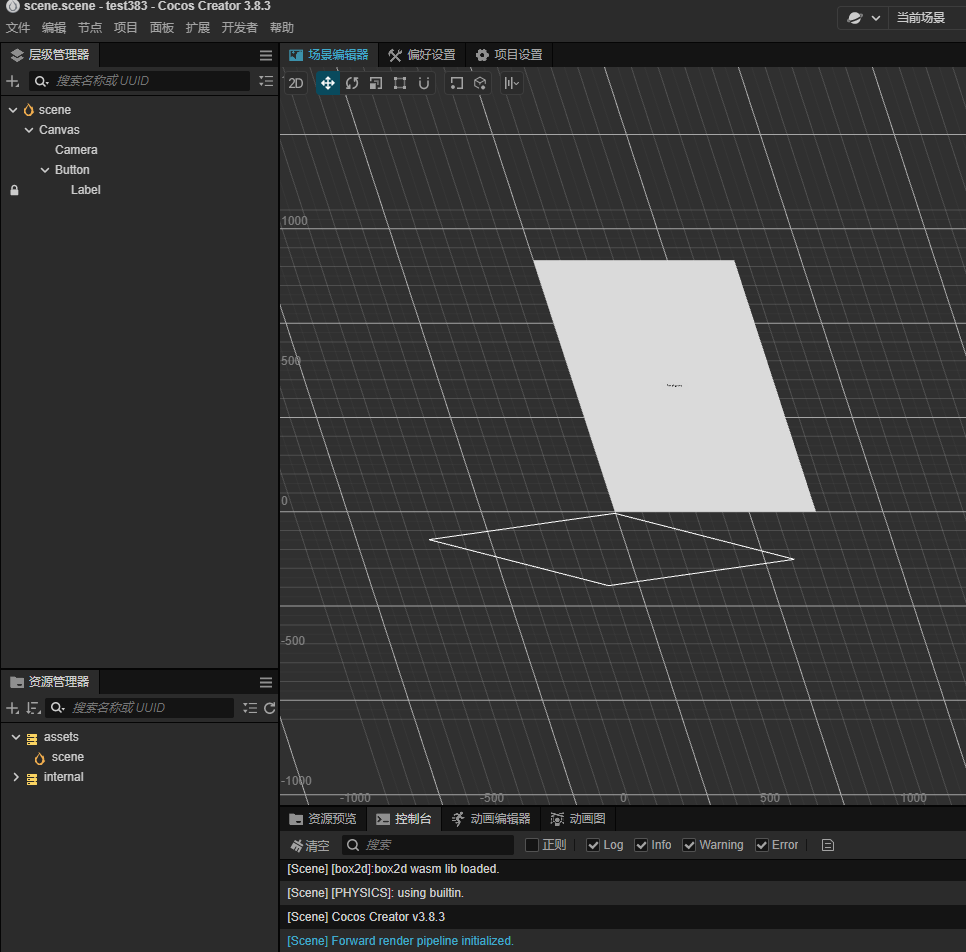Switch to the 动画编辑器 tab

coord(491,819)
